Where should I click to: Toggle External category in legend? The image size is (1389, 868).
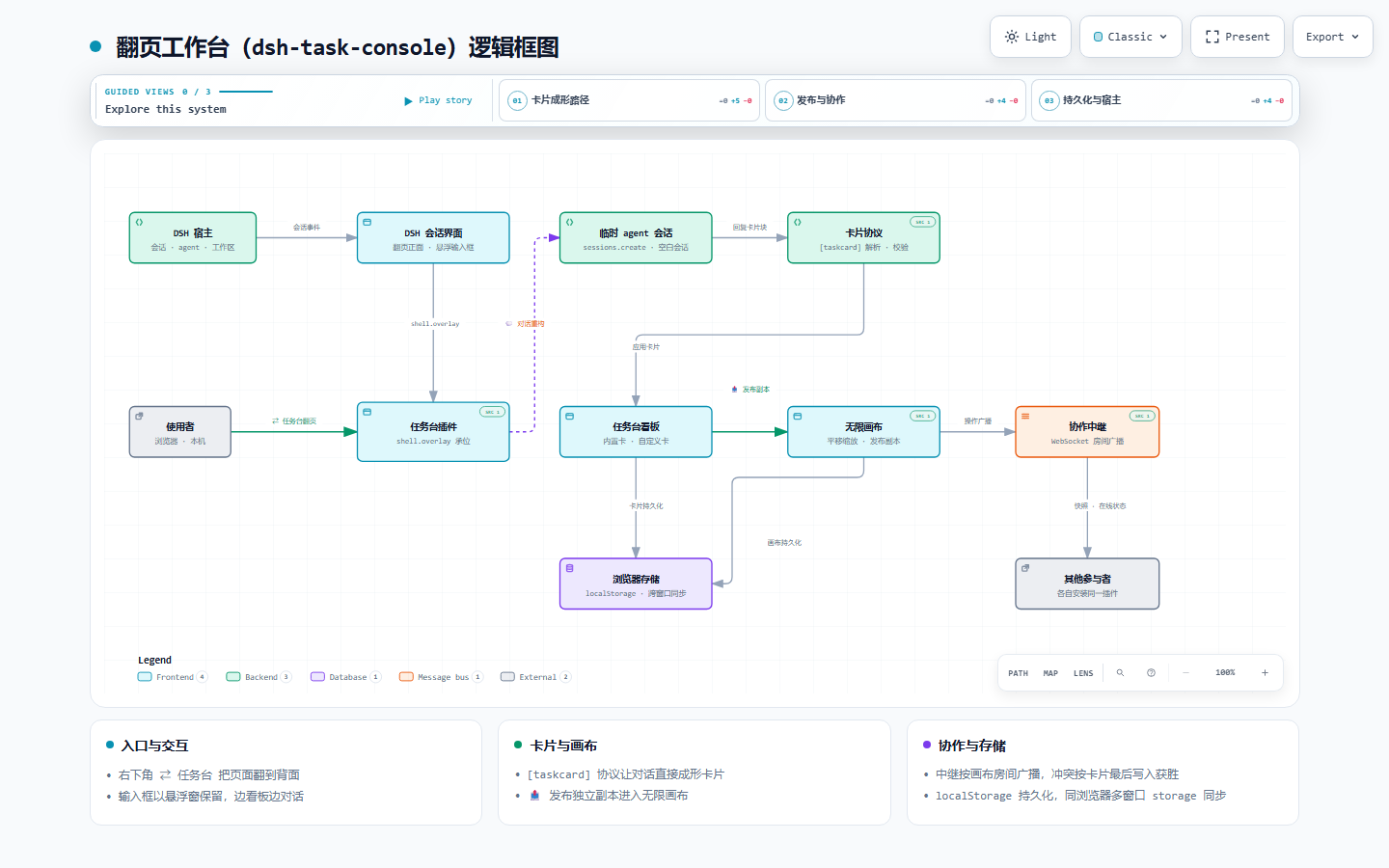535,677
